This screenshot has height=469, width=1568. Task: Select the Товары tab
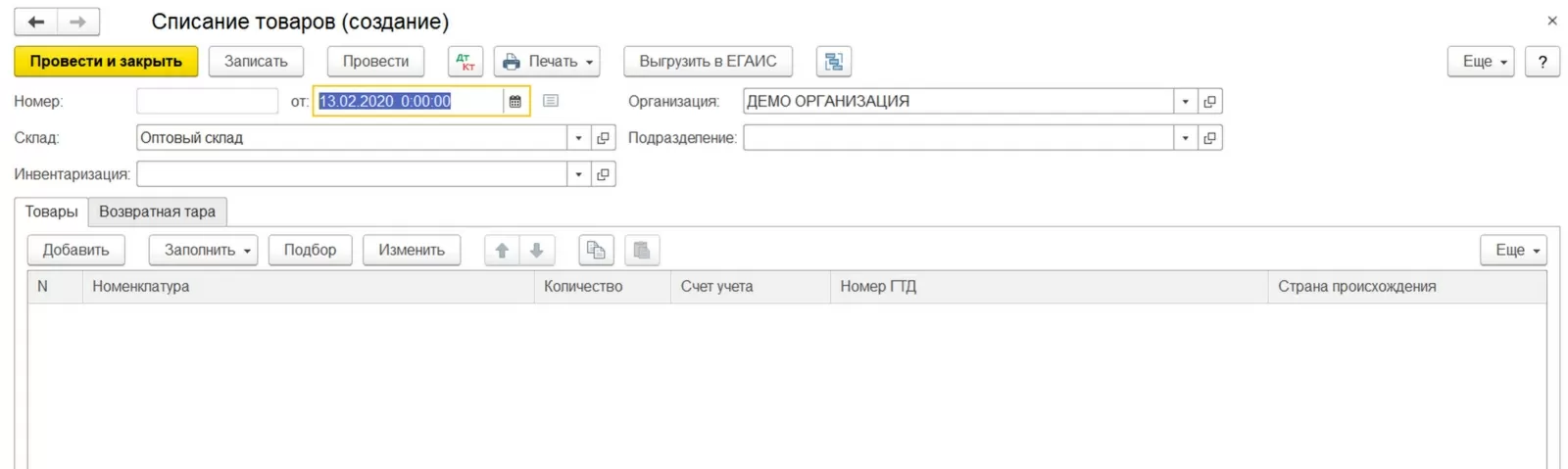pyautogui.click(x=51, y=211)
